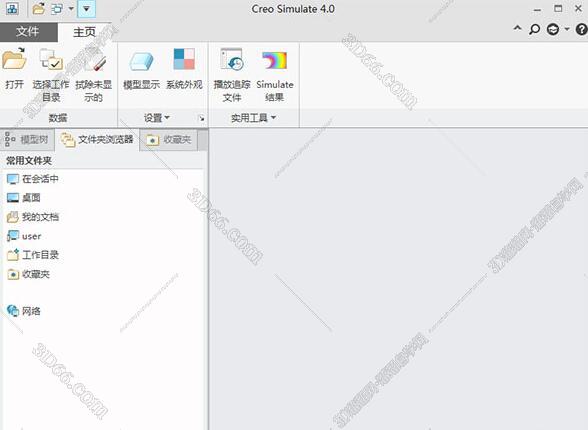
Task: Click the My Documents folder icon
Action: (13, 217)
